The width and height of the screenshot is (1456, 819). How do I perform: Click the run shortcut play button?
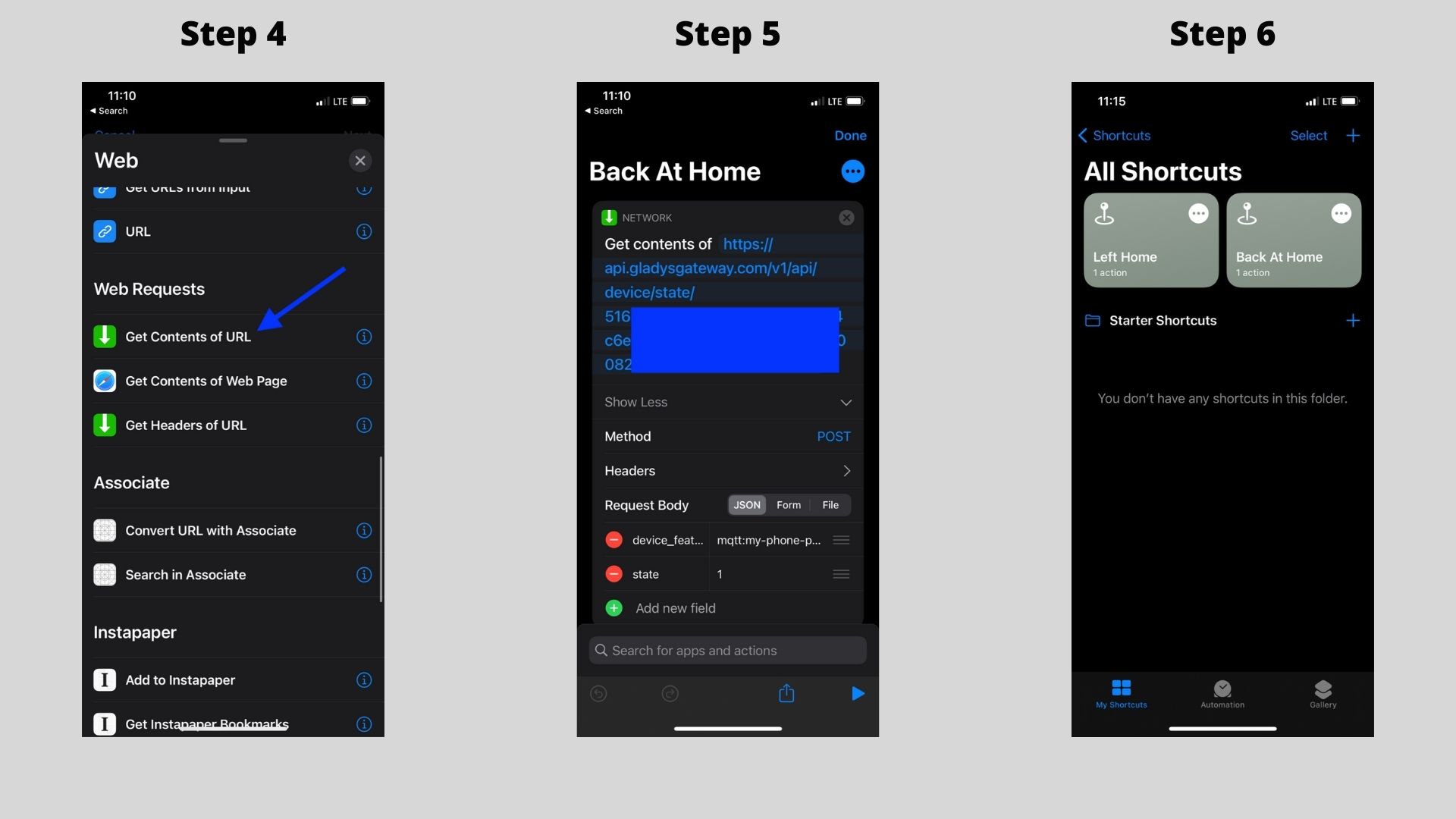click(857, 694)
